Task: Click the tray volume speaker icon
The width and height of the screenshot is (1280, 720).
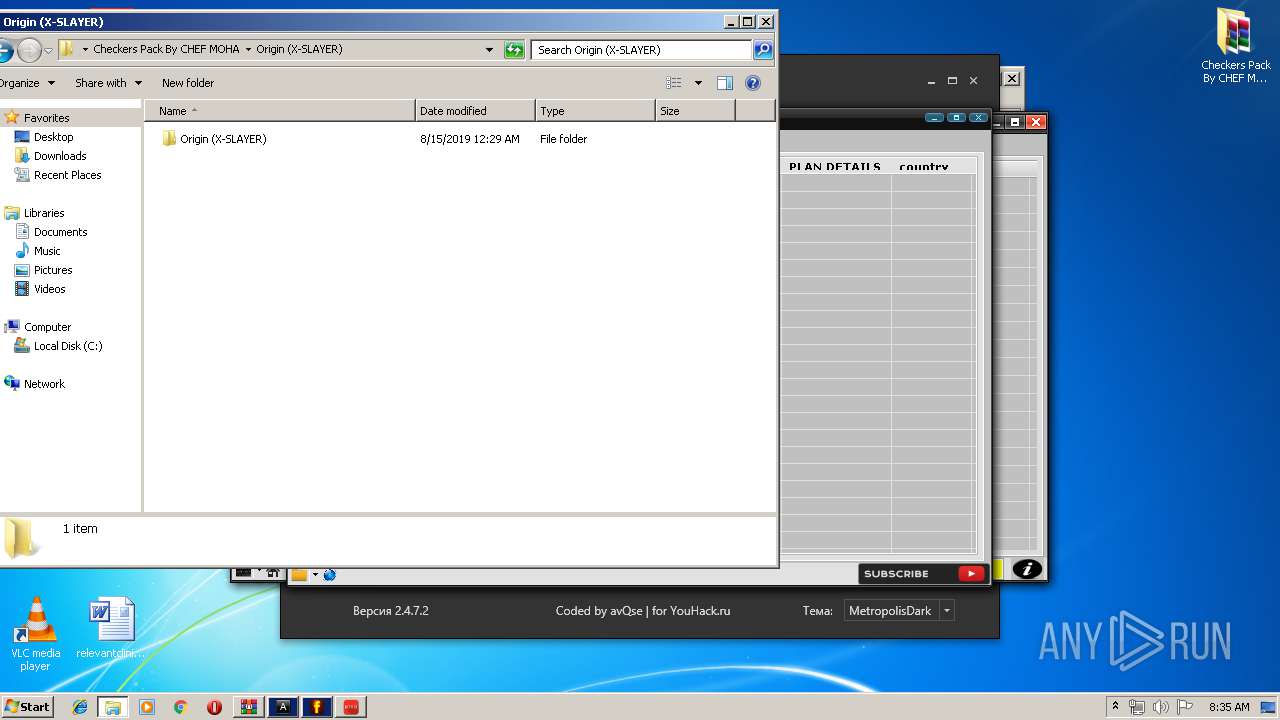Action: click(1161, 707)
